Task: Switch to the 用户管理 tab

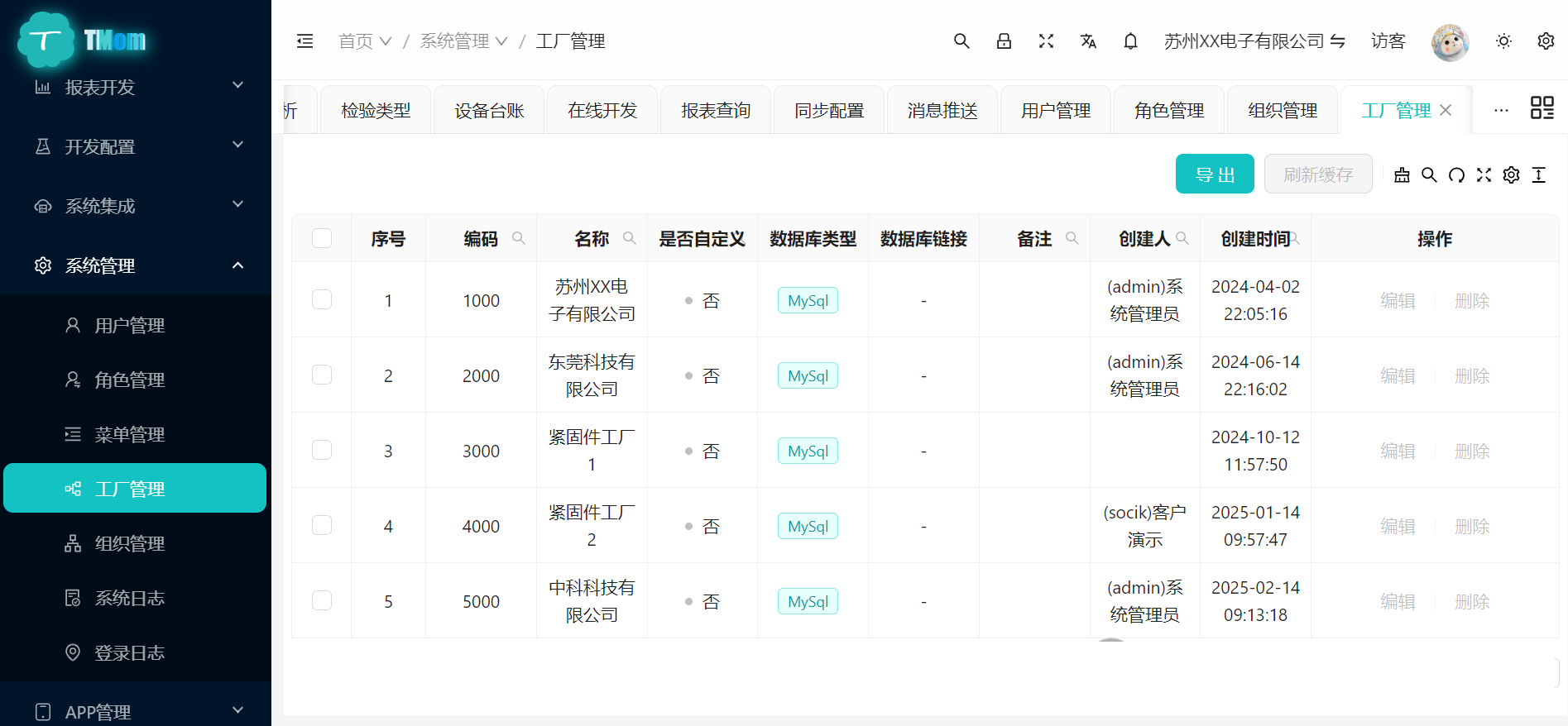Action: tap(1055, 110)
